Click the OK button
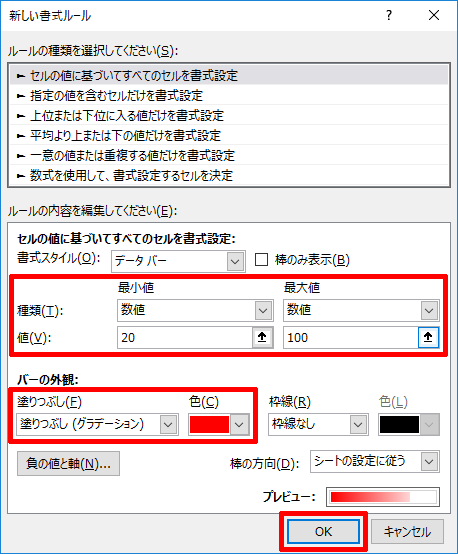The width and height of the screenshot is (458, 554). point(323,531)
